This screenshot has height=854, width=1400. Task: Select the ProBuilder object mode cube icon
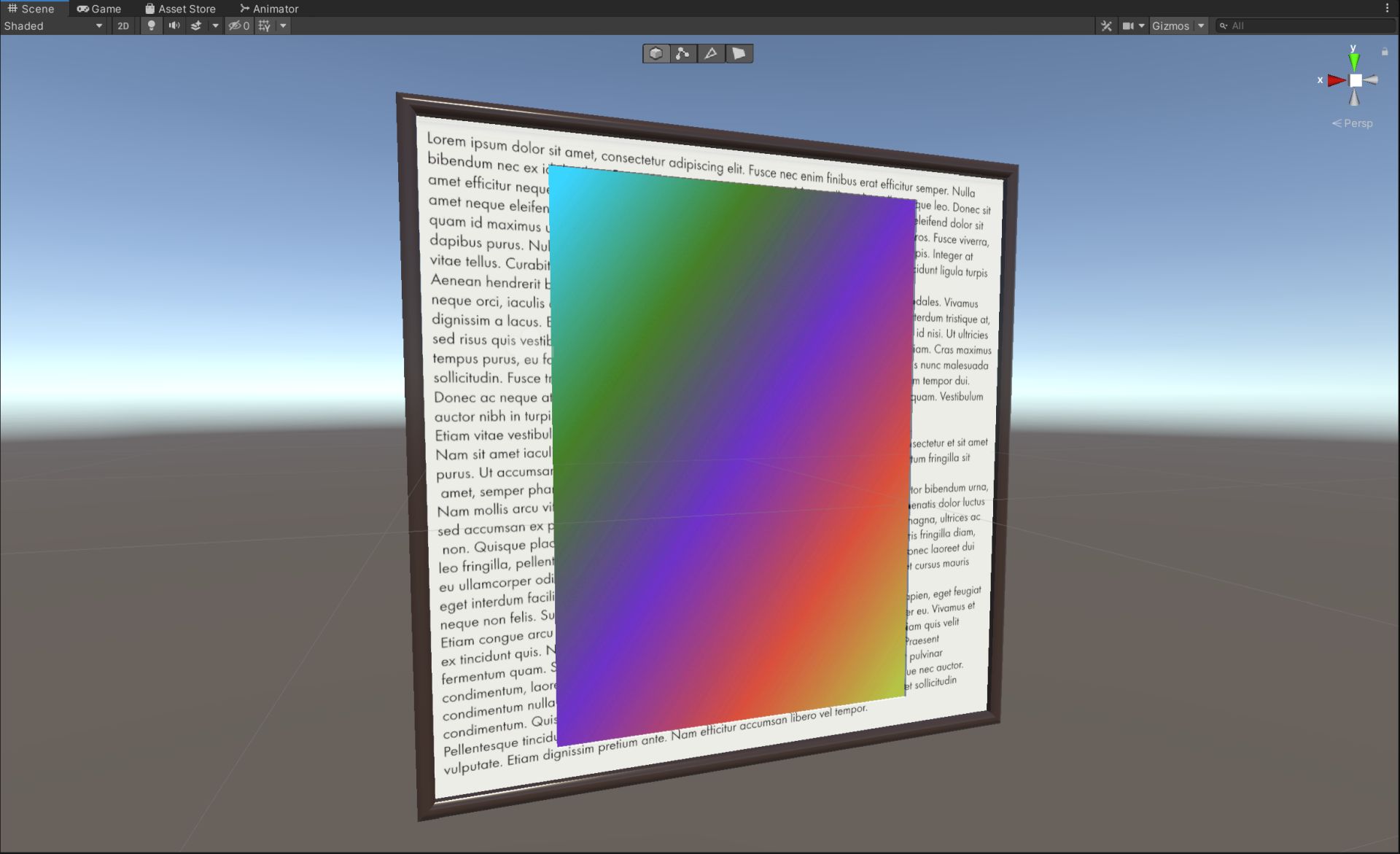click(656, 53)
